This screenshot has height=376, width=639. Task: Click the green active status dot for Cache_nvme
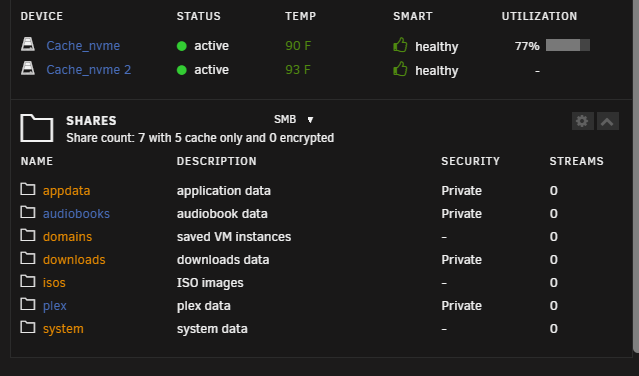click(182, 46)
